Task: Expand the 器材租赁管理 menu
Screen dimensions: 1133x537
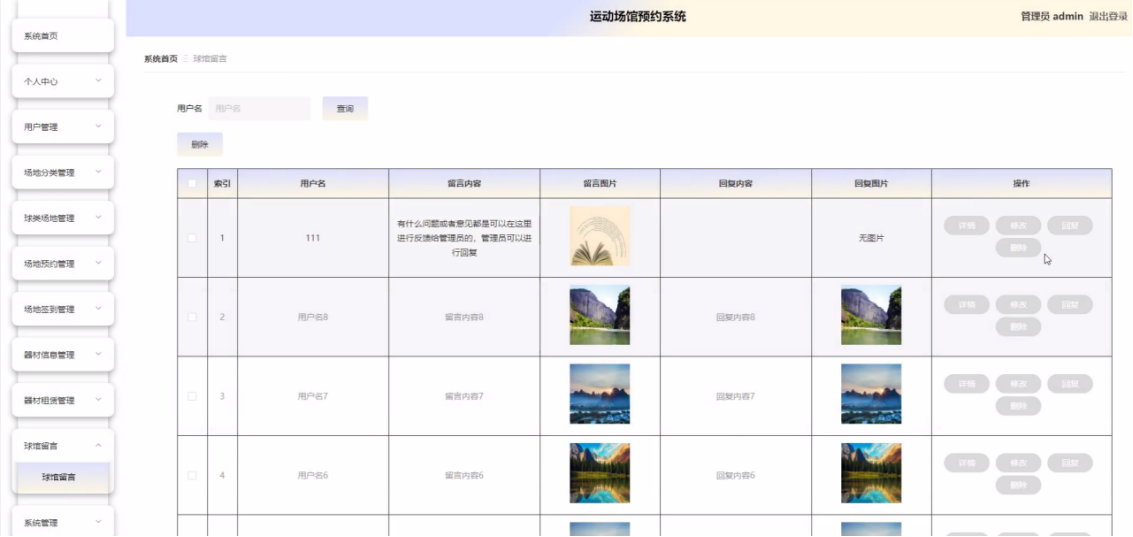Action: 63,400
